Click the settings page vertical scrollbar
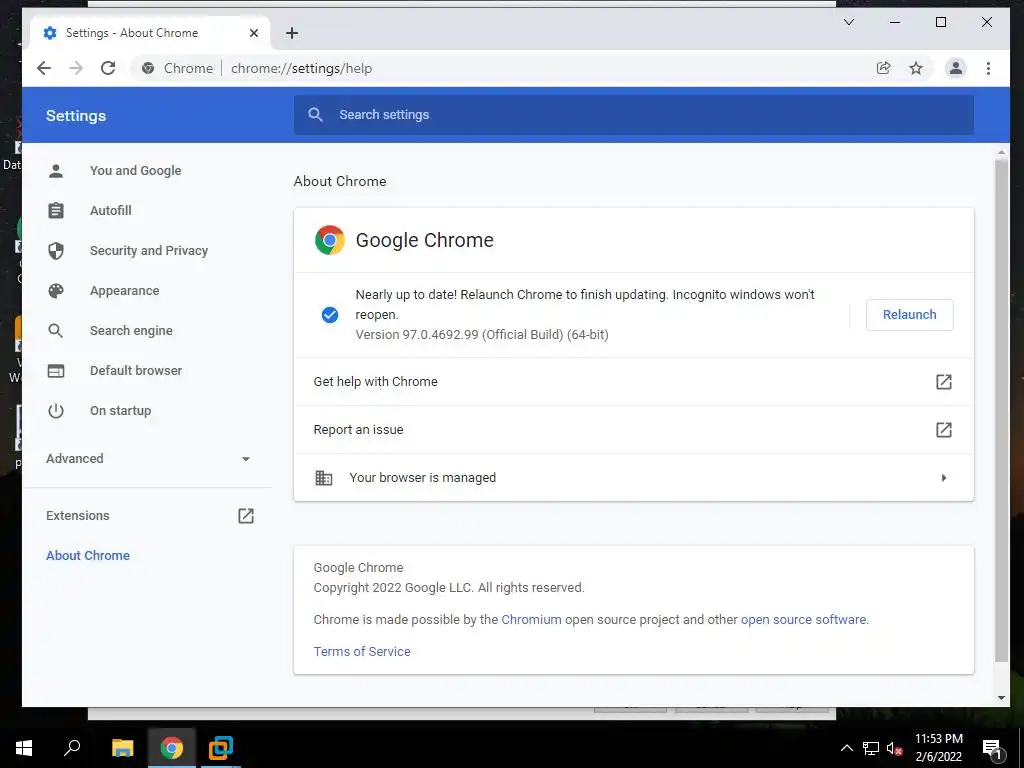The image size is (1024, 768). pyautogui.click(x=1001, y=411)
